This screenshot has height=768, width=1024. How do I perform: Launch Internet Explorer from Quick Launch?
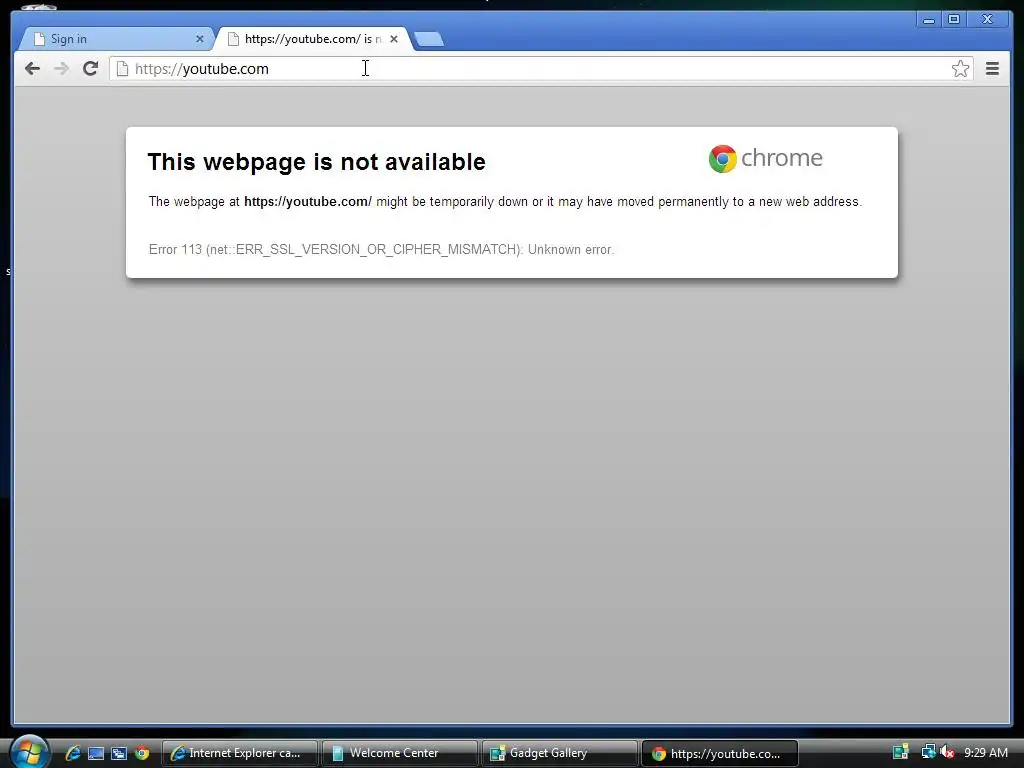point(72,753)
